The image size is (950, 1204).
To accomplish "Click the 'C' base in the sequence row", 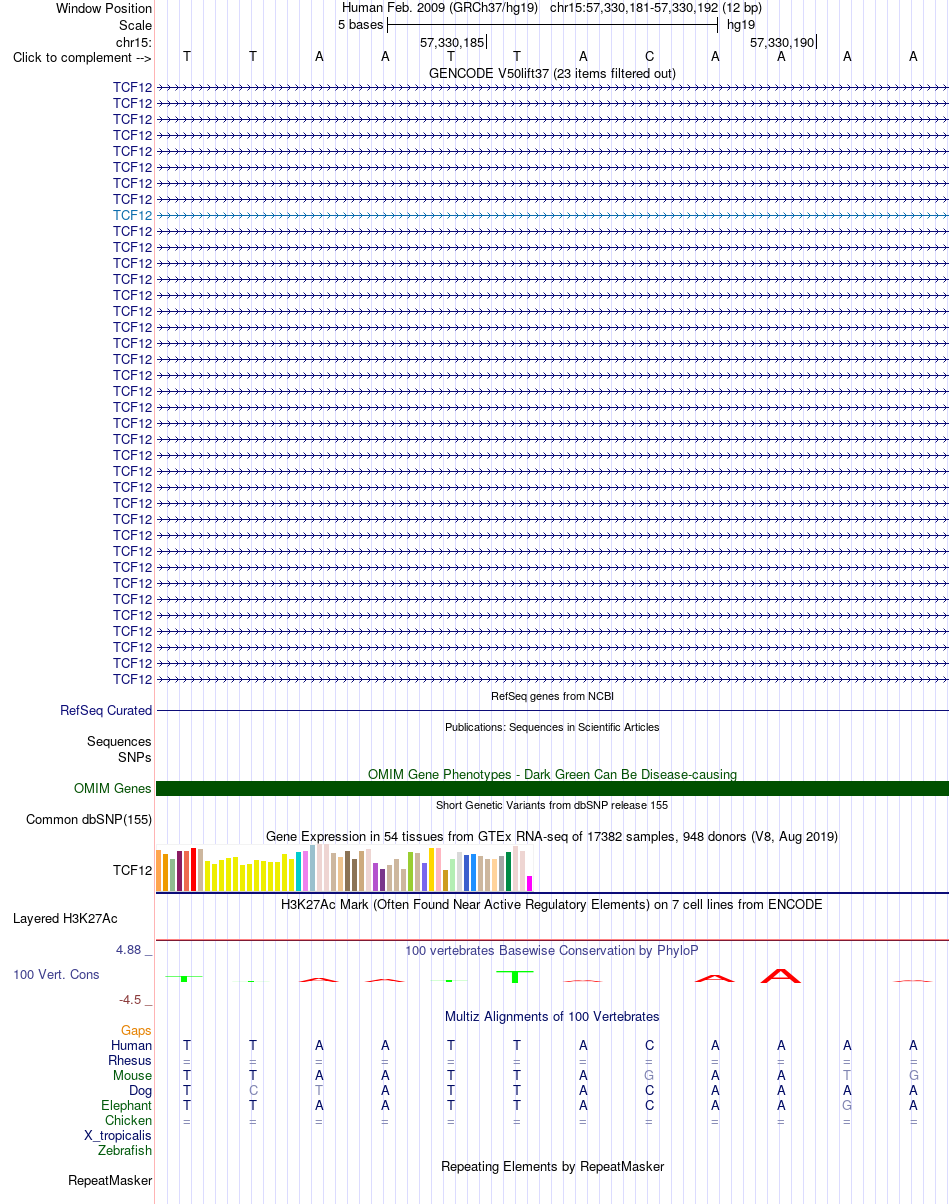I will [x=649, y=57].
